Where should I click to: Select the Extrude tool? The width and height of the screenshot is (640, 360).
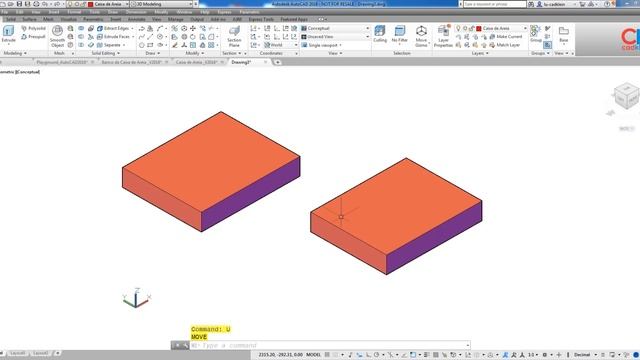pyautogui.click(x=9, y=34)
